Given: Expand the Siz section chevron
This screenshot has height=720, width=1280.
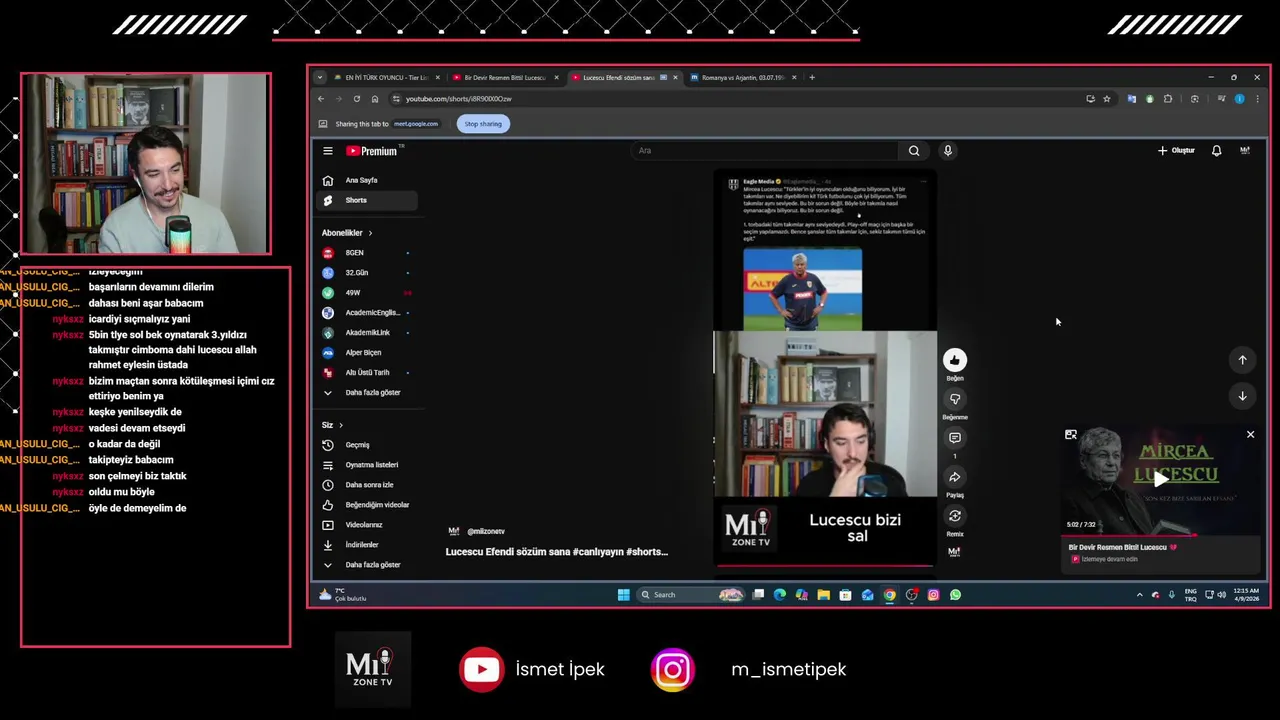Looking at the screenshot, I should (341, 425).
